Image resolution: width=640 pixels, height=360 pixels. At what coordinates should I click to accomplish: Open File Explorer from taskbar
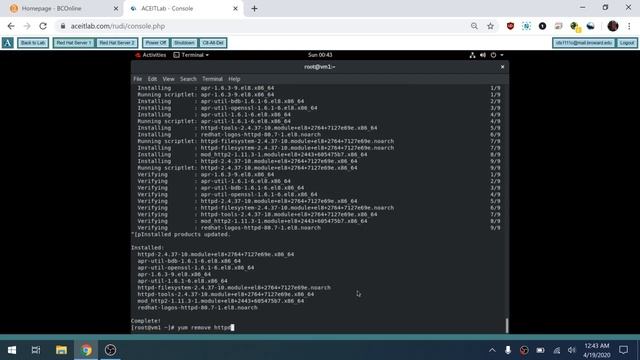click(61, 350)
